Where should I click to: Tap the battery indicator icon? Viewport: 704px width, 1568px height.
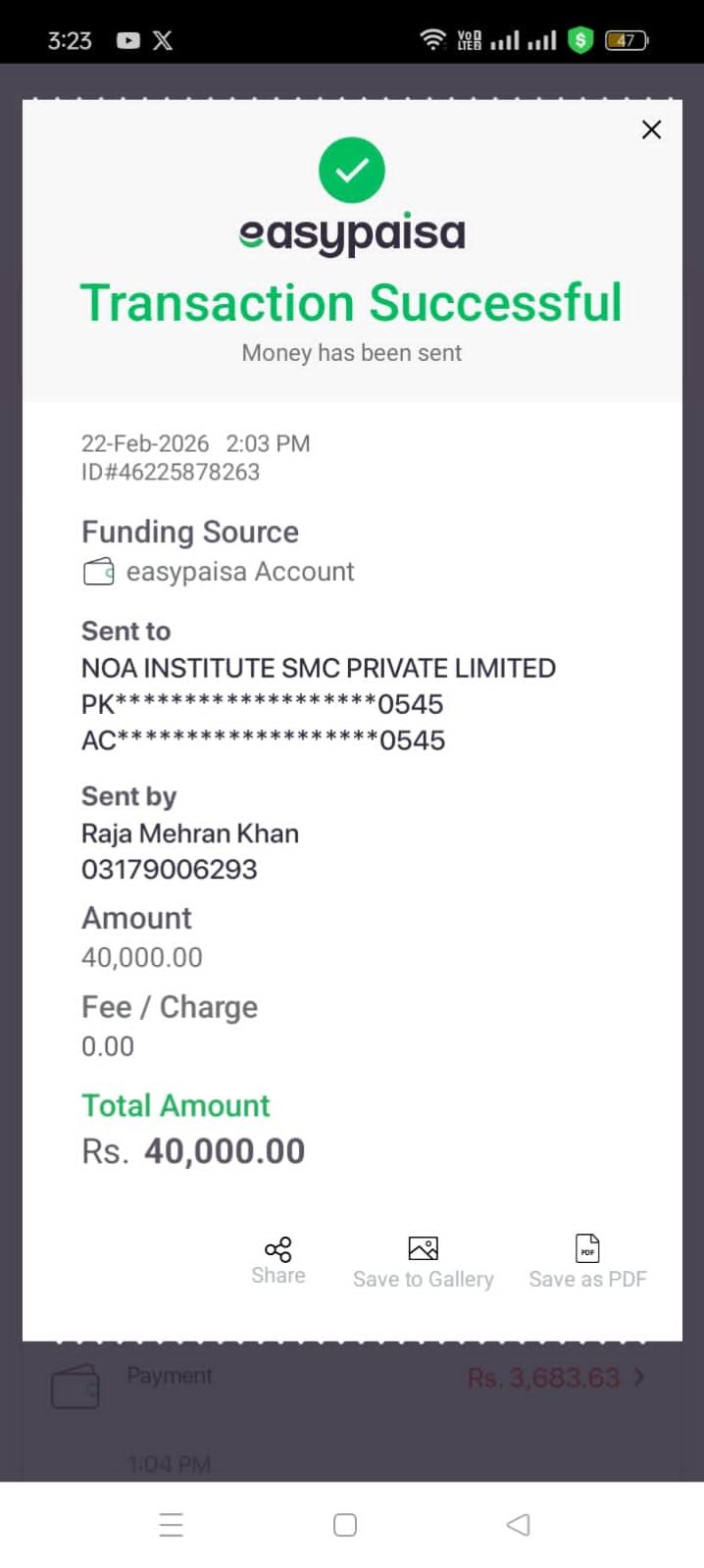[x=627, y=40]
